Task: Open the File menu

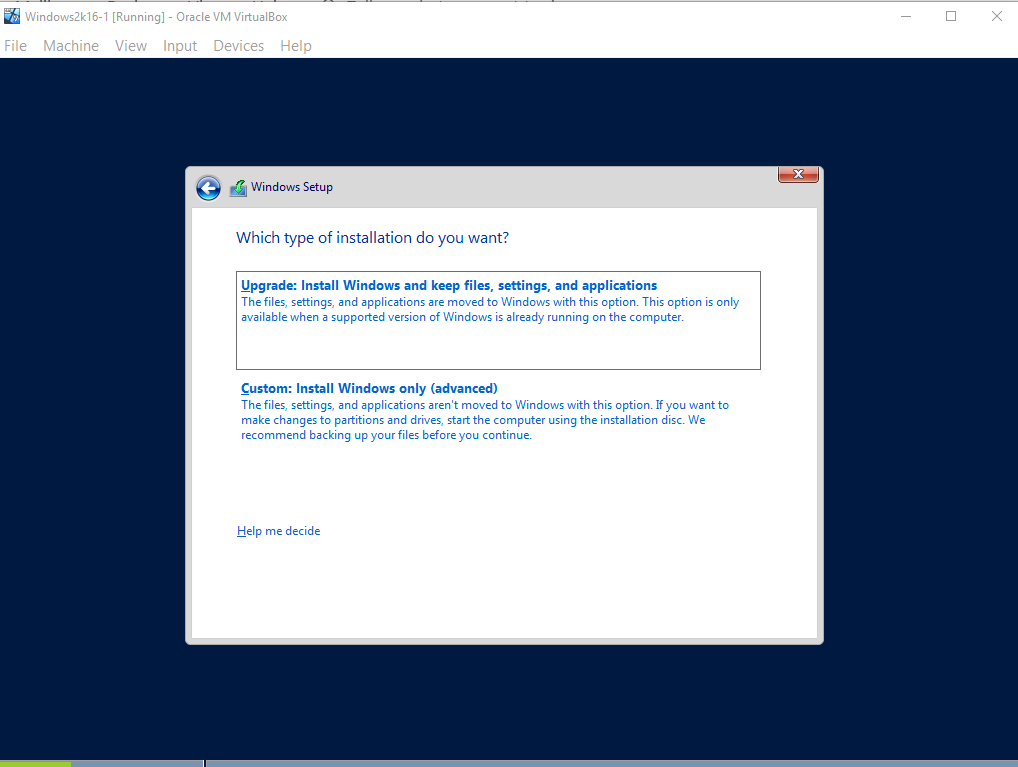Action: pos(16,45)
